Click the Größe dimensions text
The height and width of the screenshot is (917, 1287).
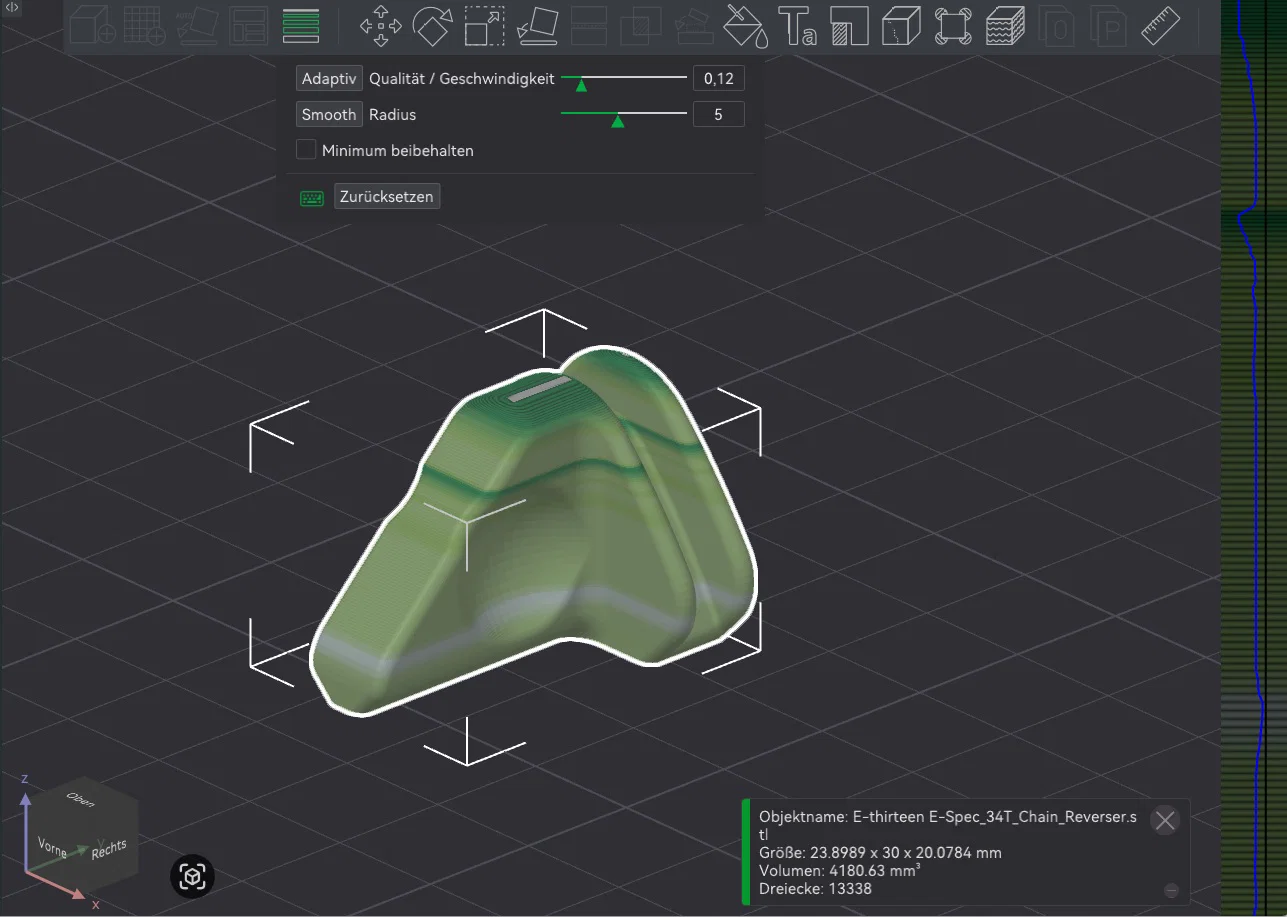(880, 853)
